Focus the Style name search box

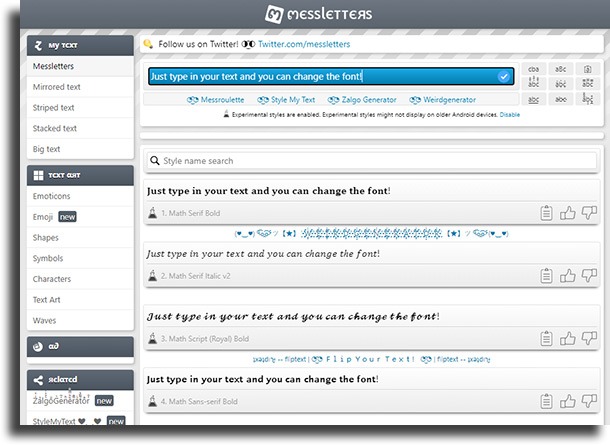click(x=372, y=161)
